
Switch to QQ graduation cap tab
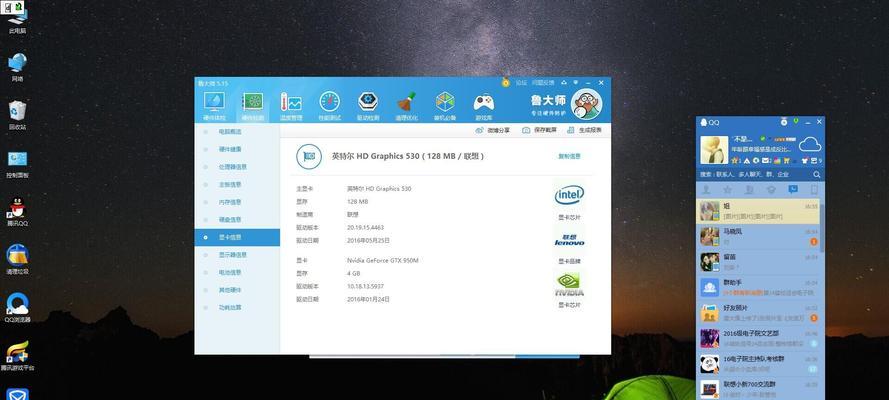(x=771, y=190)
